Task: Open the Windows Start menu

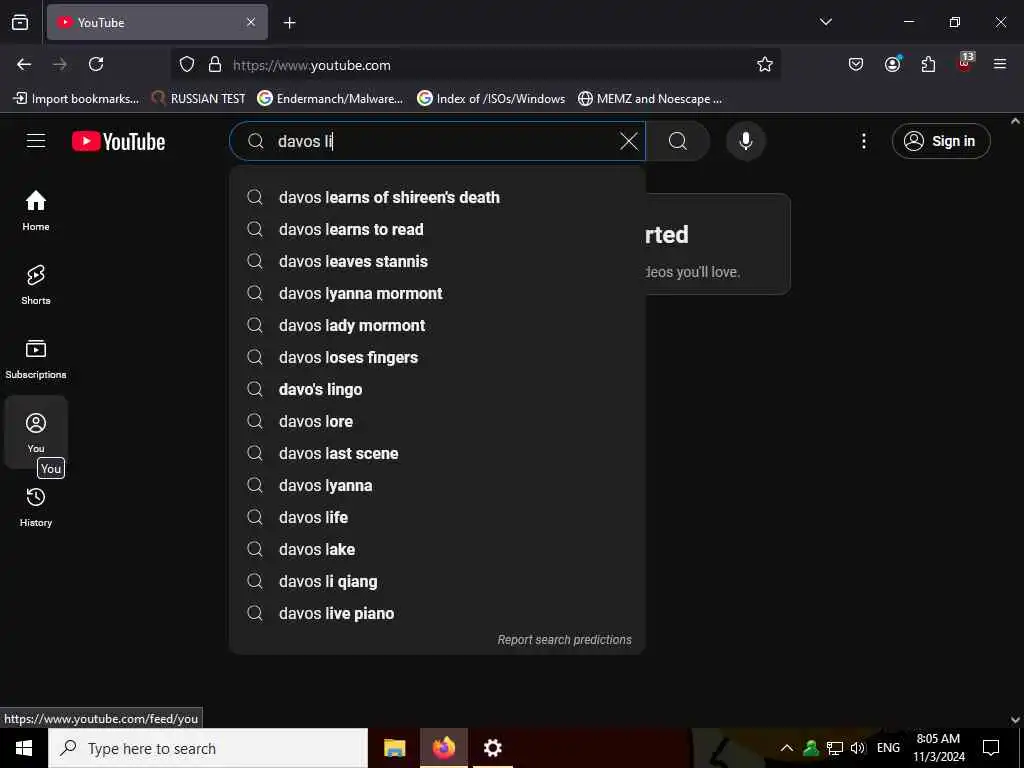Action: (x=24, y=748)
